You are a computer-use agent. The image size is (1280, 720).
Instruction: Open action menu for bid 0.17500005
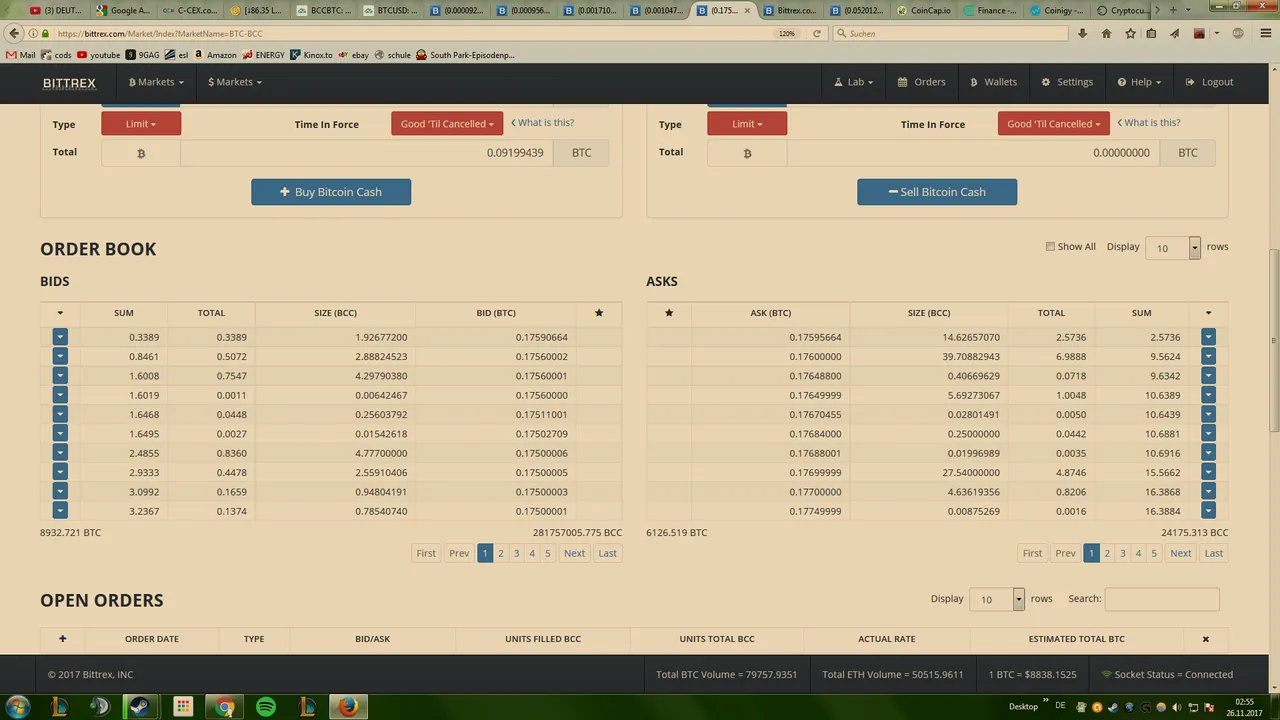point(60,472)
